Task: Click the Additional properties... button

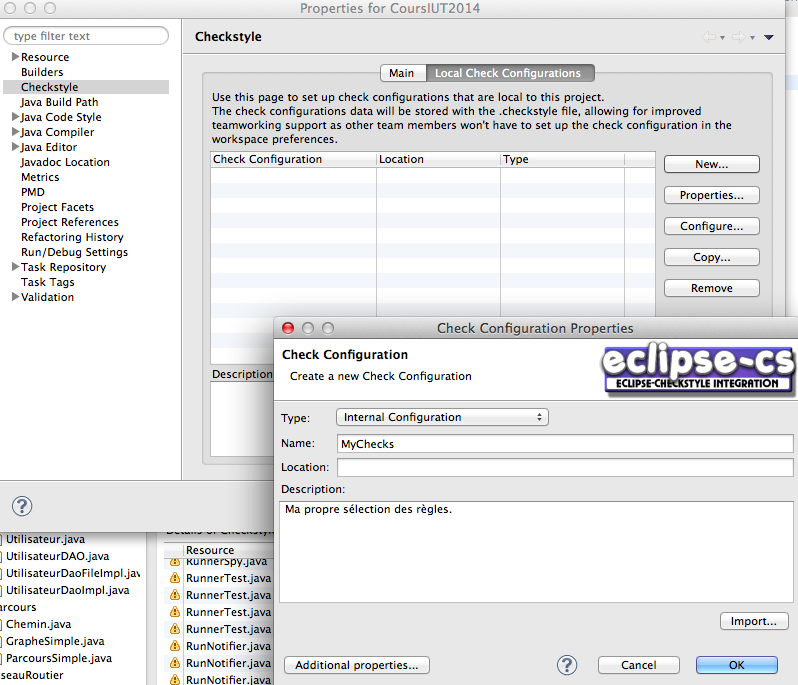Action: pyautogui.click(x=357, y=665)
